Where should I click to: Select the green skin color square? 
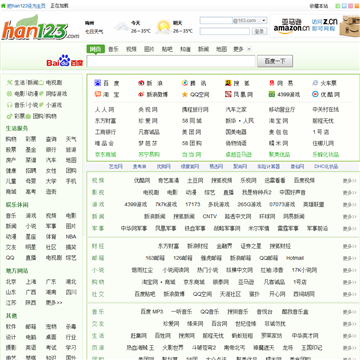337,6
